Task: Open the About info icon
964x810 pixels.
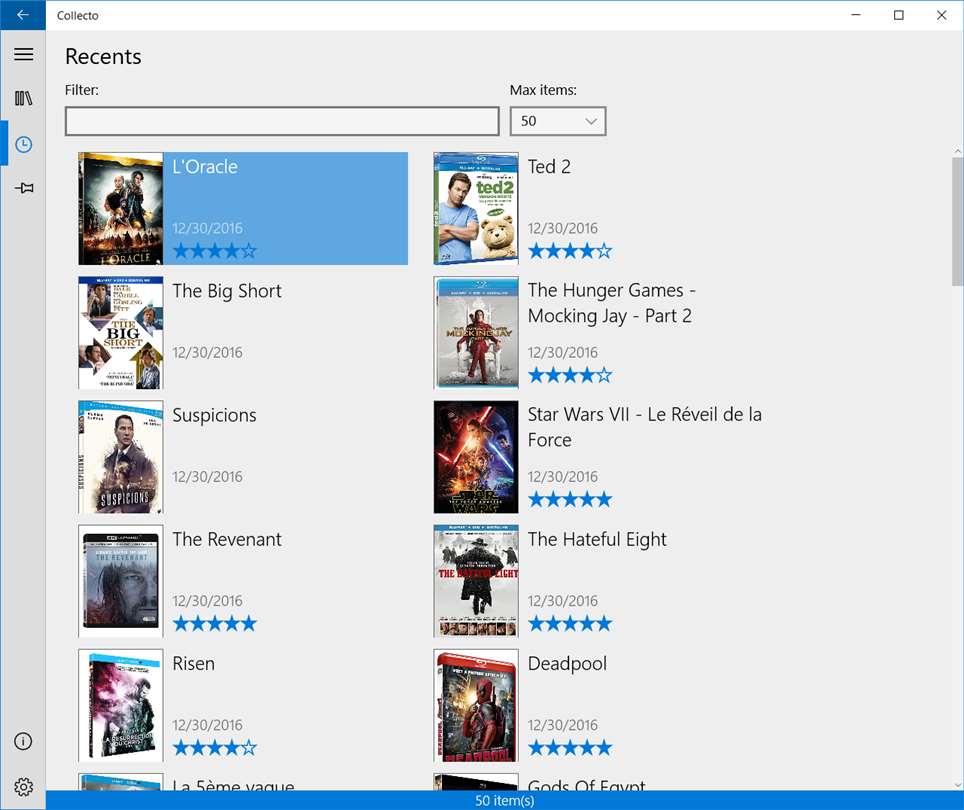Action: pos(23,741)
